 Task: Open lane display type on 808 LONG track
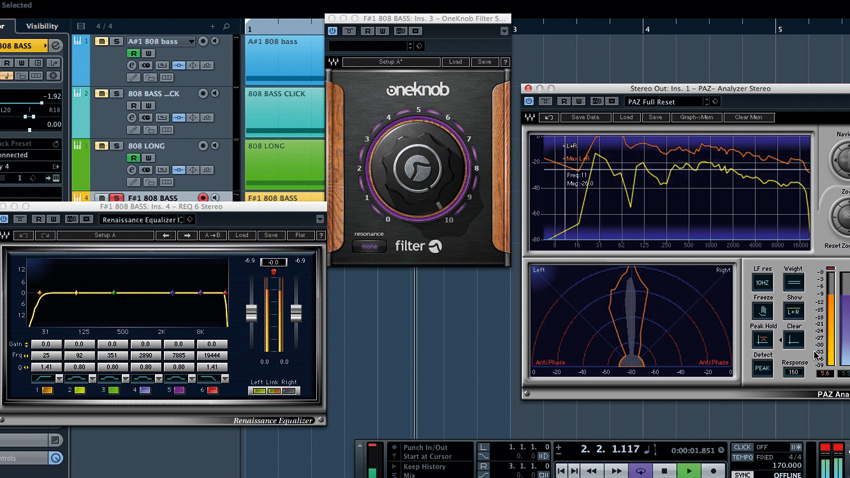[167, 183]
